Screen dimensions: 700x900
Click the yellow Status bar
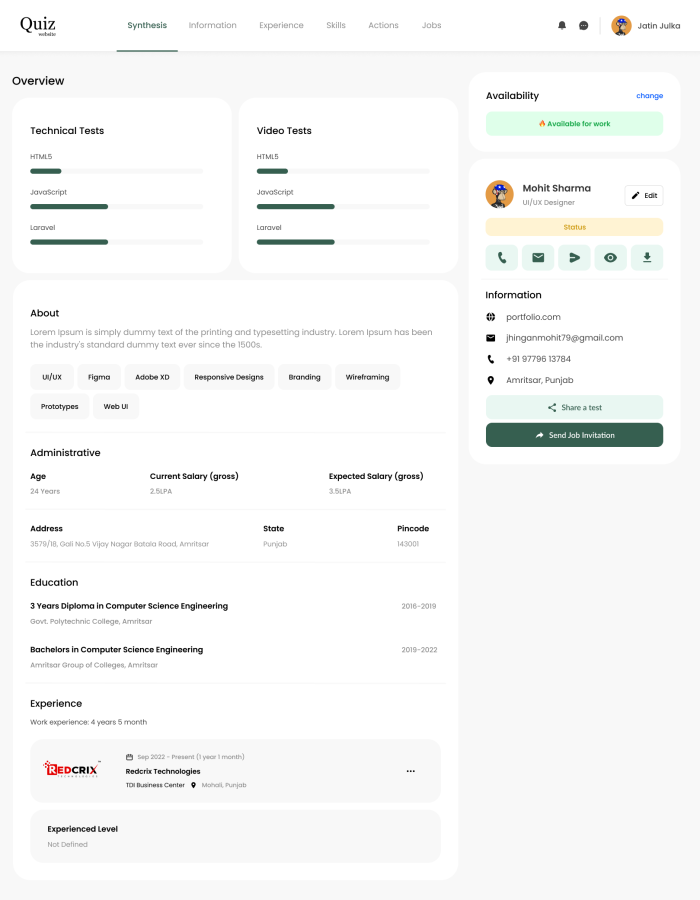574,227
